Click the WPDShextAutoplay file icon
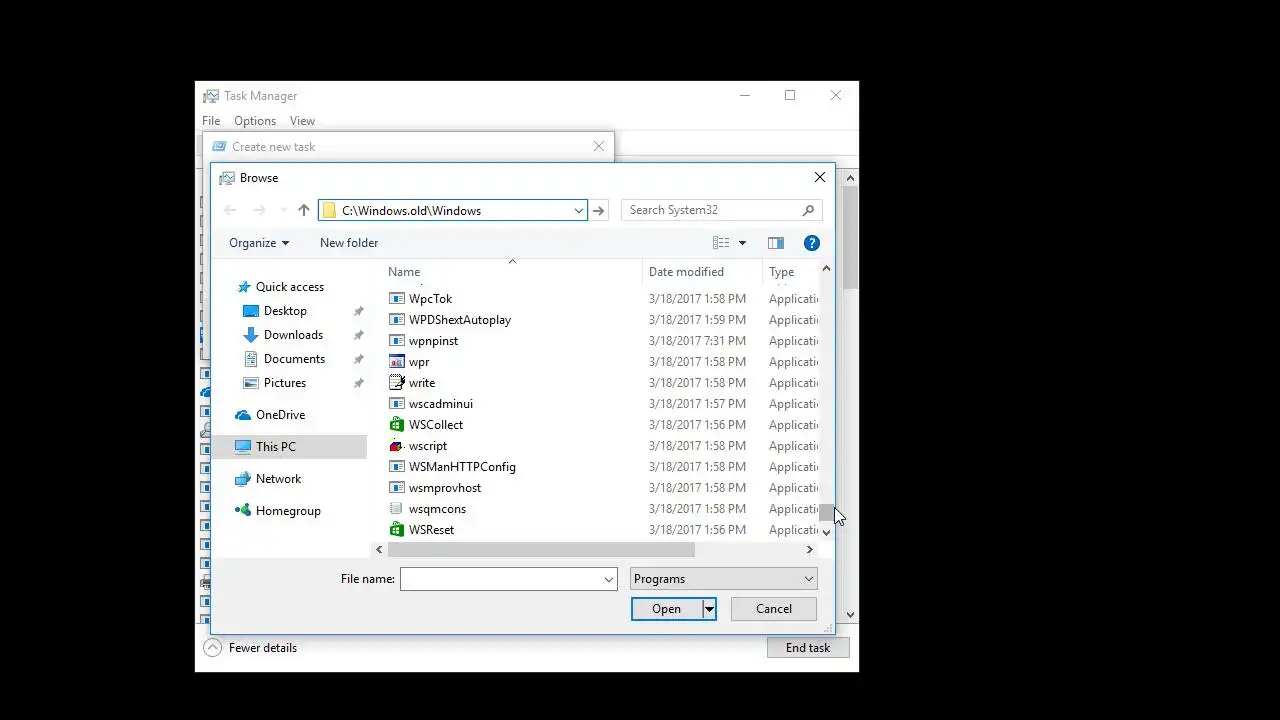The width and height of the screenshot is (1280, 720). tap(397, 320)
